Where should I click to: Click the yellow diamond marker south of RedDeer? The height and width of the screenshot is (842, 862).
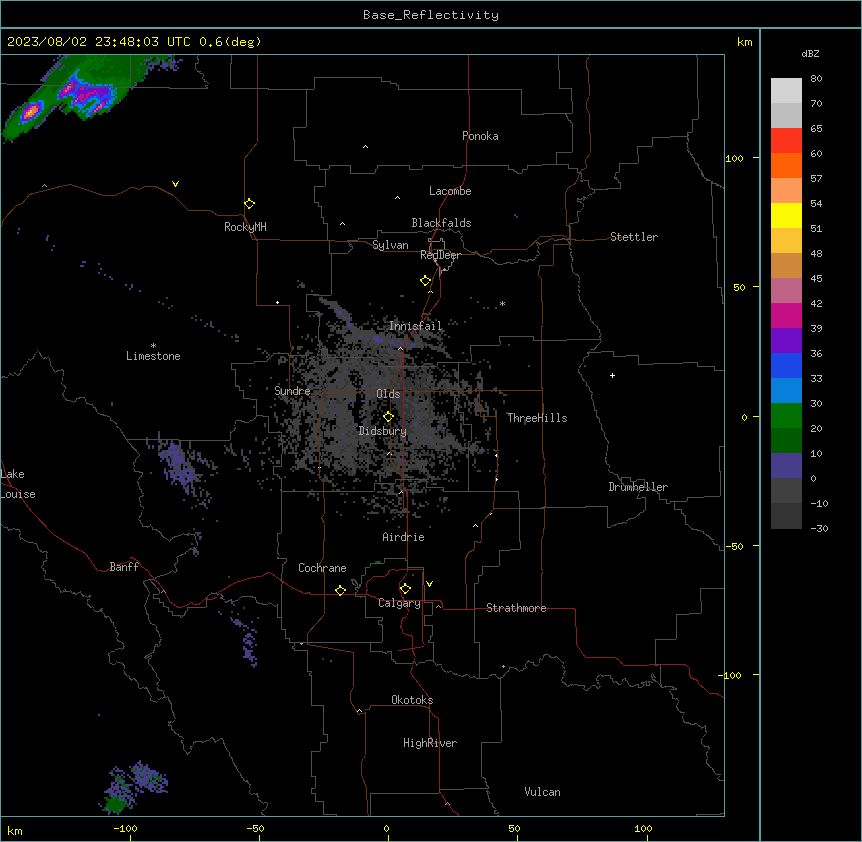(x=426, y=281)
